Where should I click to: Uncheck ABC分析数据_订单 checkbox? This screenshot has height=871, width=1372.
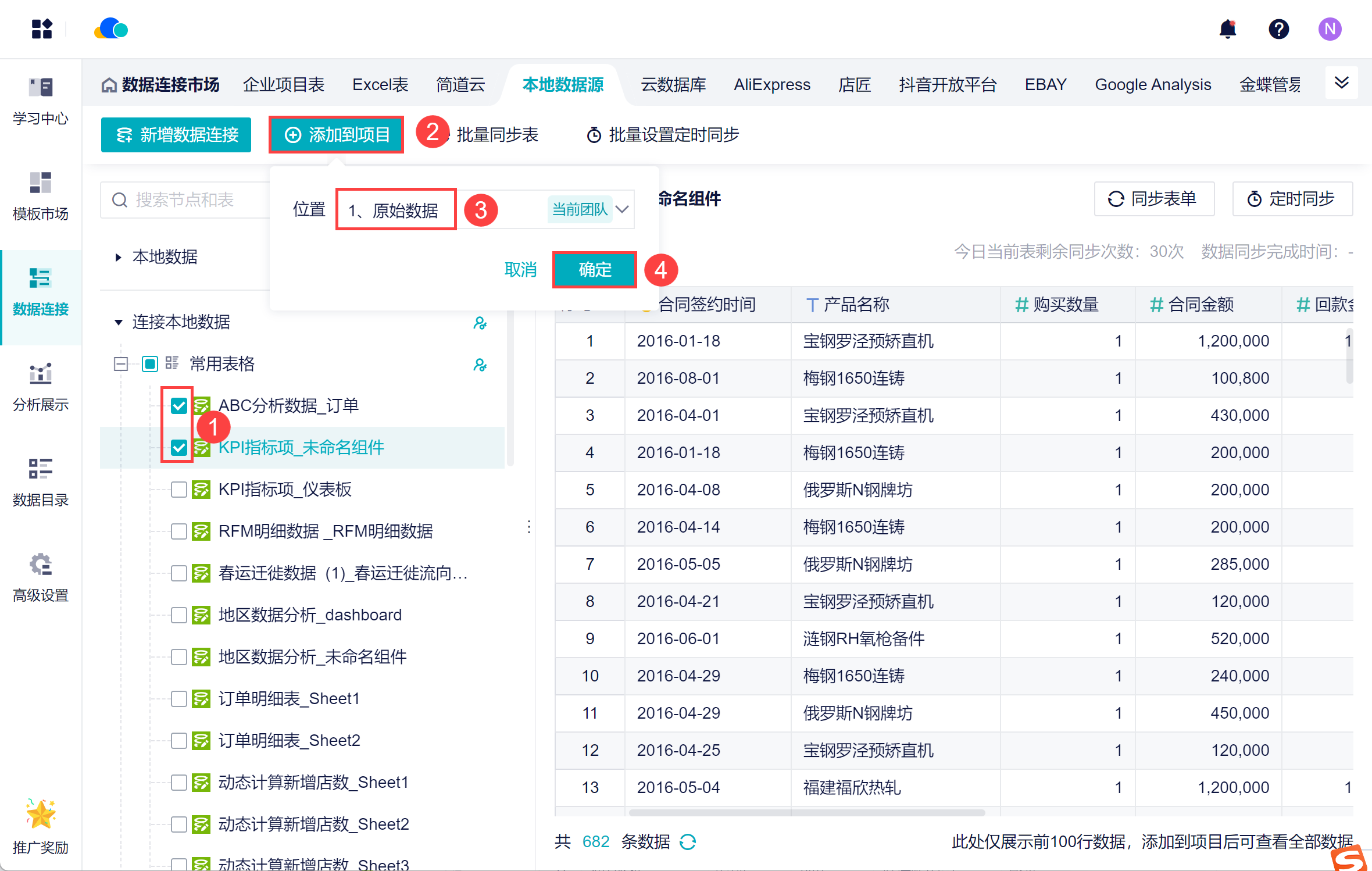[x=178, y=406]
